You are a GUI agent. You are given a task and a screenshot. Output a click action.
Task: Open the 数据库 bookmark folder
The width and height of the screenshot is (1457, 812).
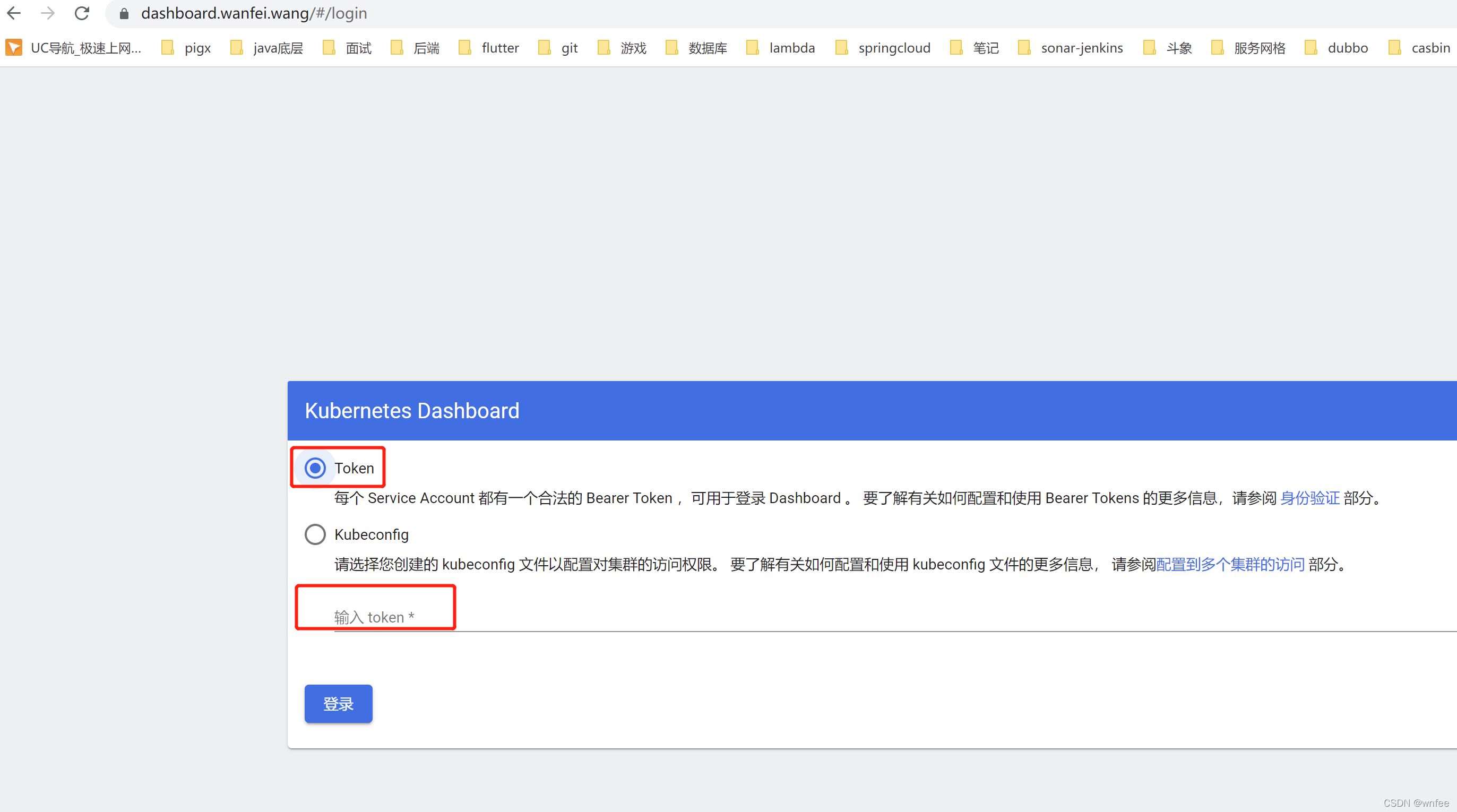pyautogui.click(x=696, y=47)
